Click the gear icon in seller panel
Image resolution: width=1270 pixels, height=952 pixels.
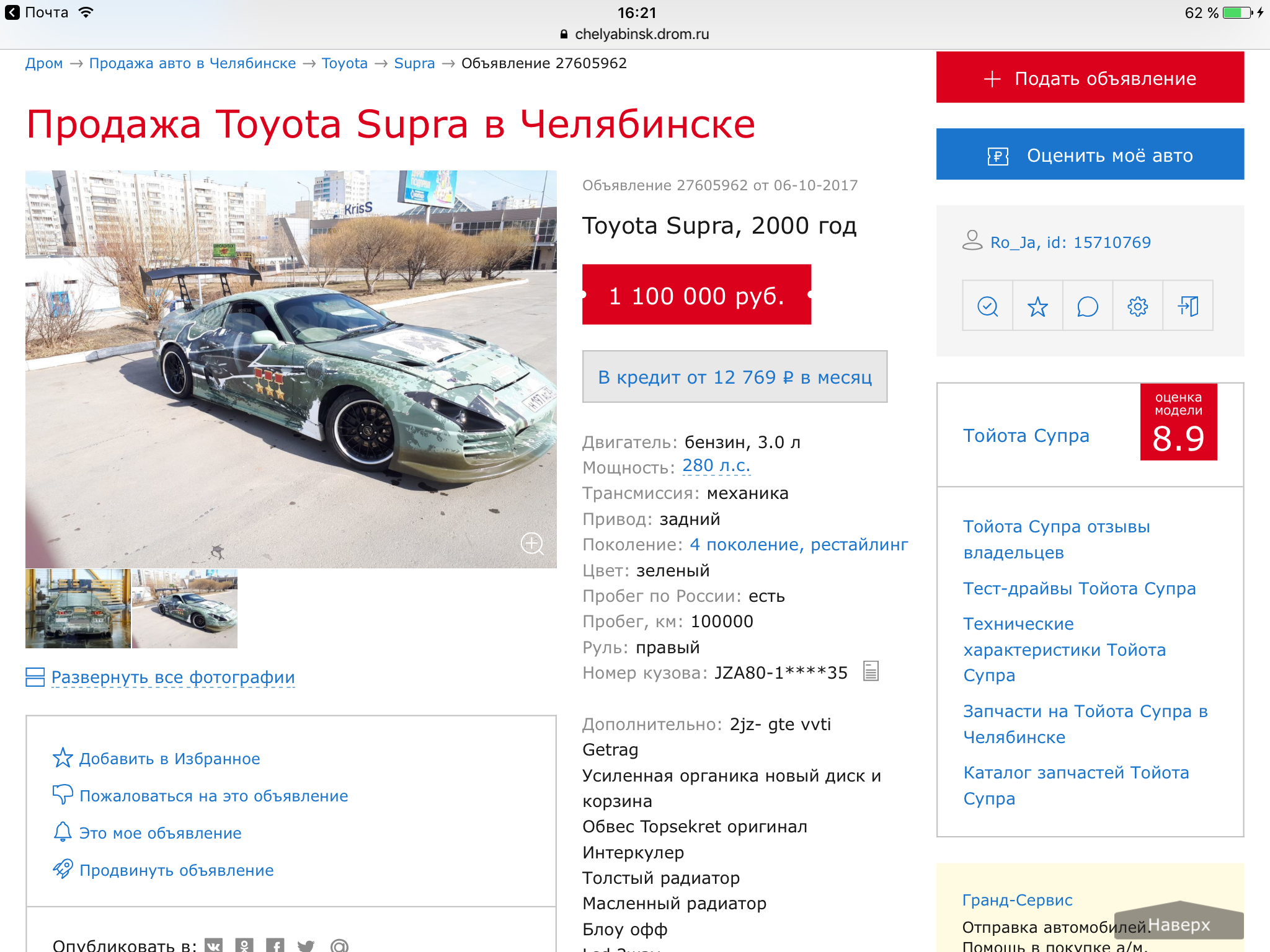tap(1138, 306)
